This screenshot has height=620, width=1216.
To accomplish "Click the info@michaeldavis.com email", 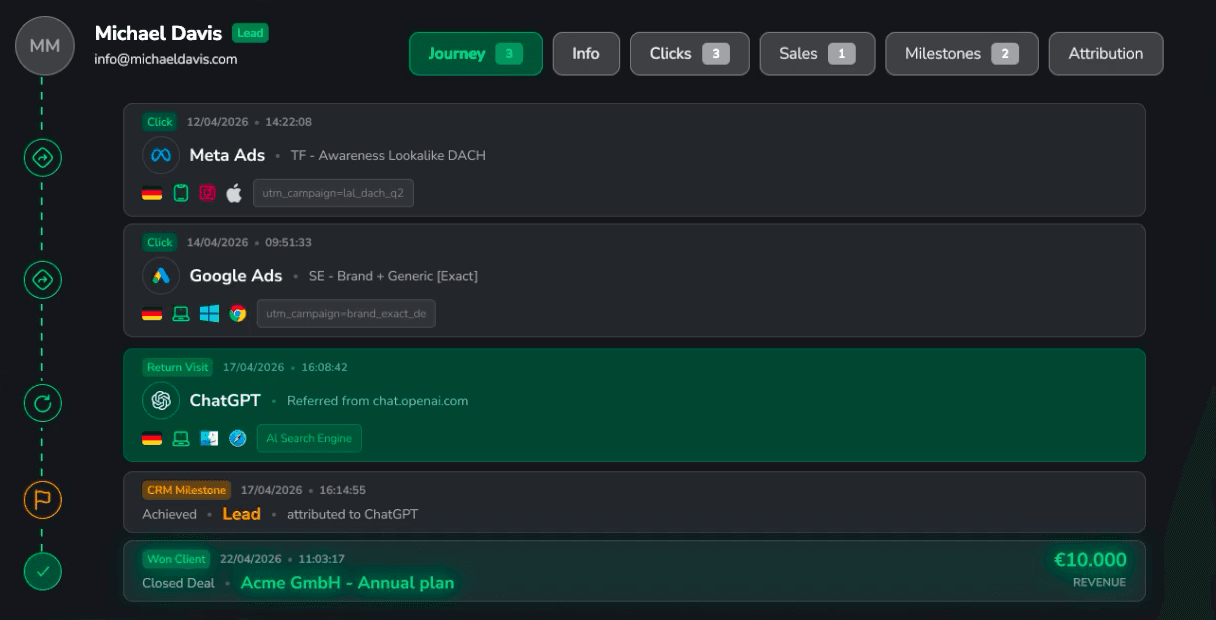I will (x=166, y=59).
